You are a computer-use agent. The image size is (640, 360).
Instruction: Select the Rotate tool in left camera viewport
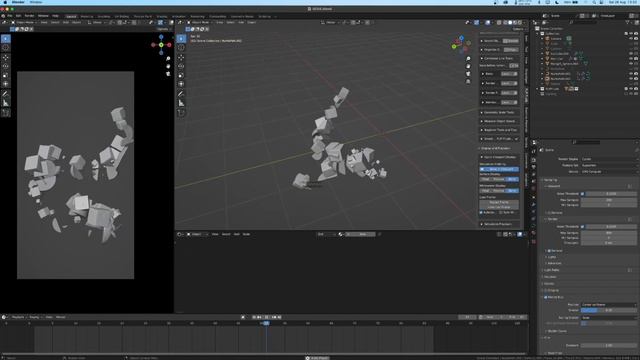[x=6, y=66]
